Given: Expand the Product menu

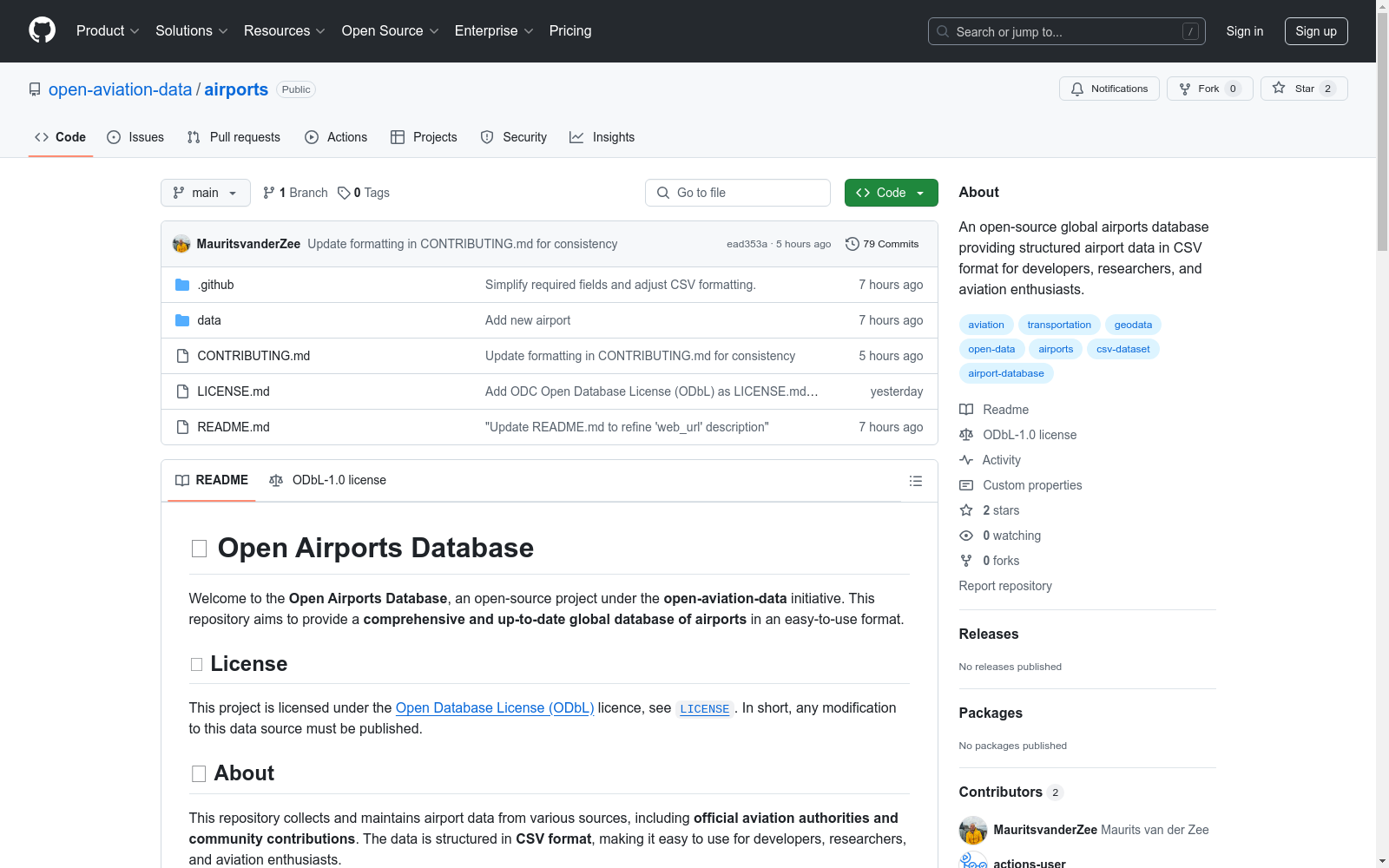Looking at the screenshot, I should [108, 31].
